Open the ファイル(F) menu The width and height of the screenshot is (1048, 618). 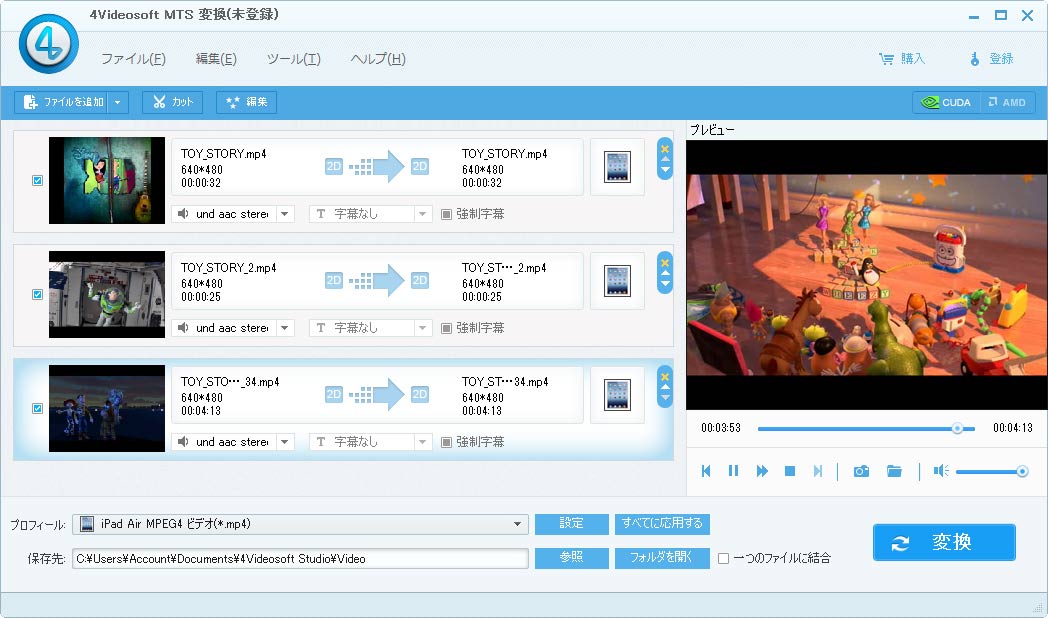pos(133,59)
